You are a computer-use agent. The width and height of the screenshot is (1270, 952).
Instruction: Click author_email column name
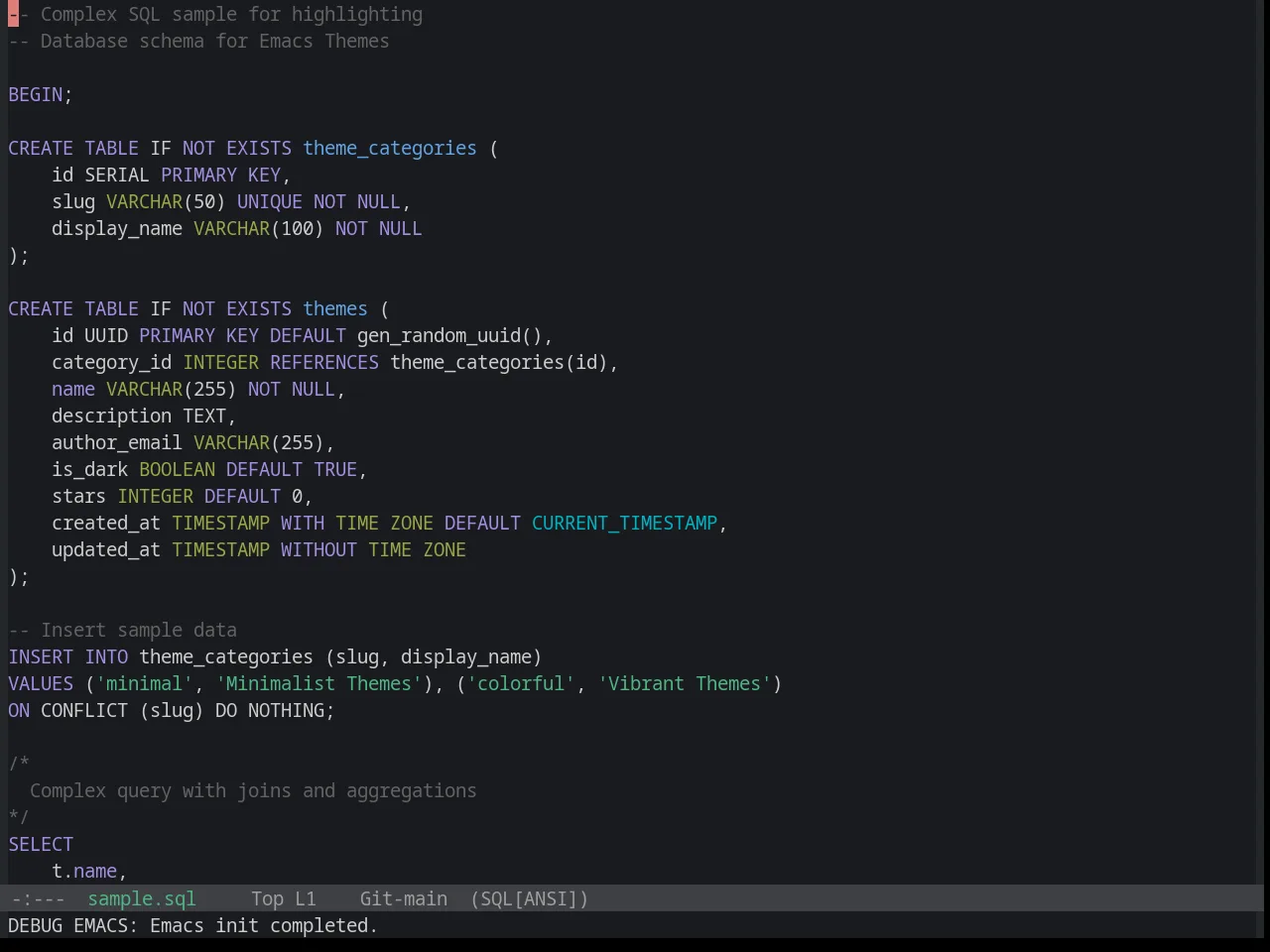pyautogui.click(x=117, y=442)
